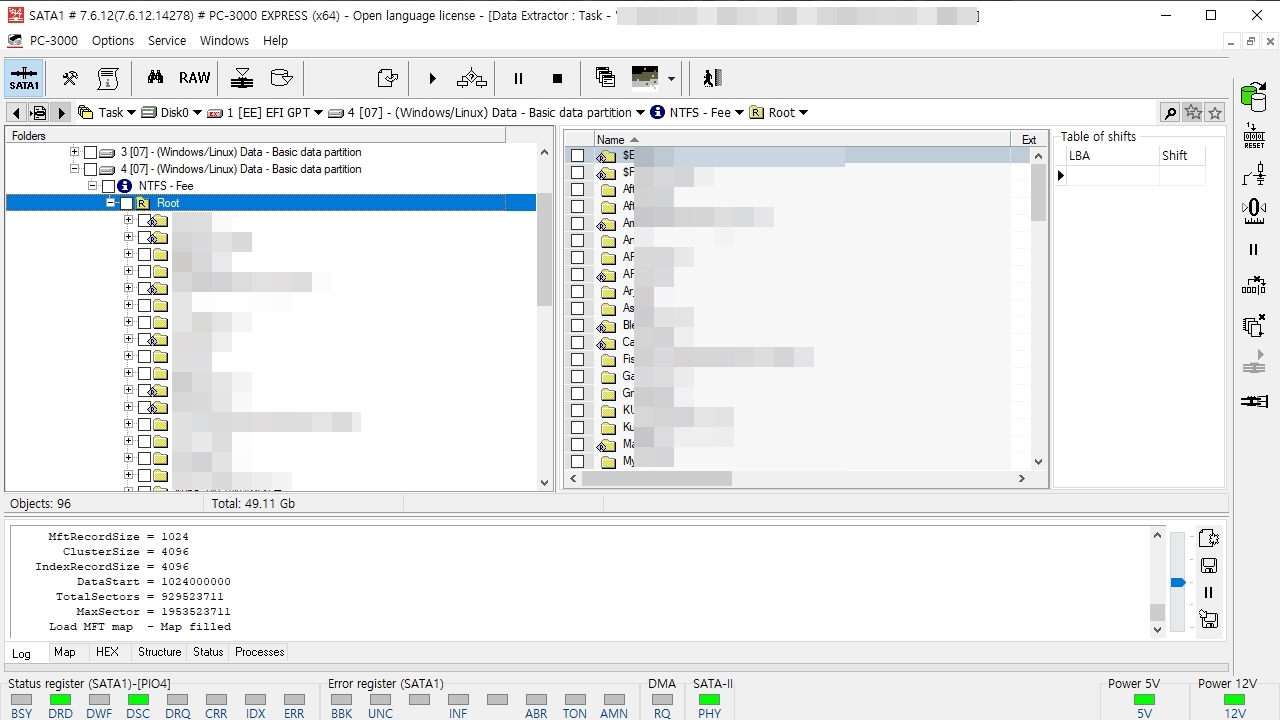Pause the log output with the log pause icon
Screen dimensions: 1280x720
[x=1208, y=593]
